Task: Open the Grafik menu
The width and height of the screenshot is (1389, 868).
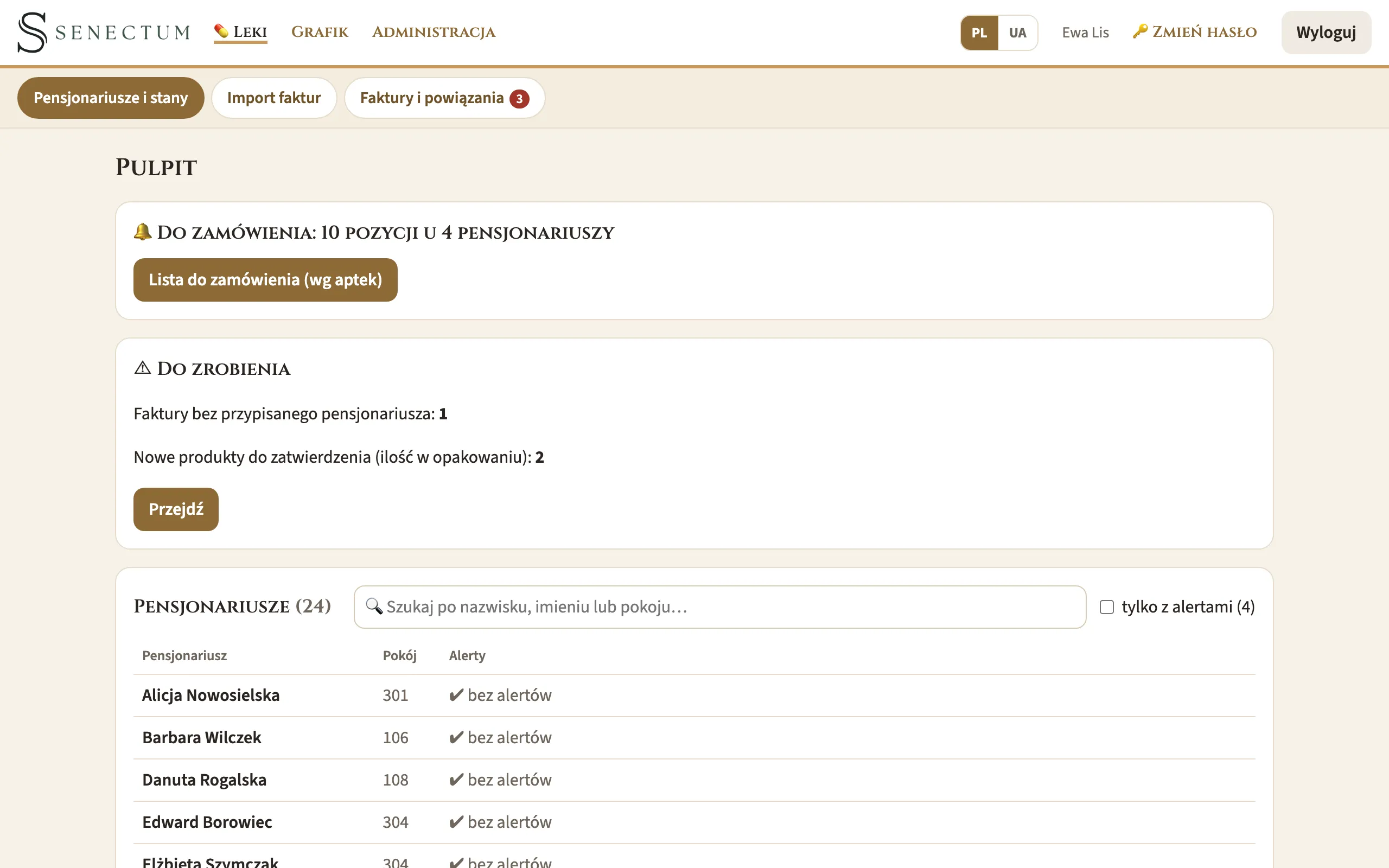Action: click(320, 32)
